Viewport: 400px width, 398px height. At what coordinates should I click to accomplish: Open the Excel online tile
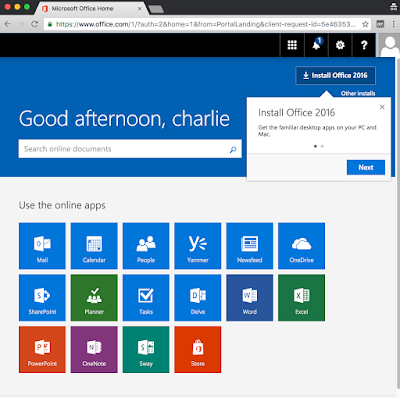[301, 298]
